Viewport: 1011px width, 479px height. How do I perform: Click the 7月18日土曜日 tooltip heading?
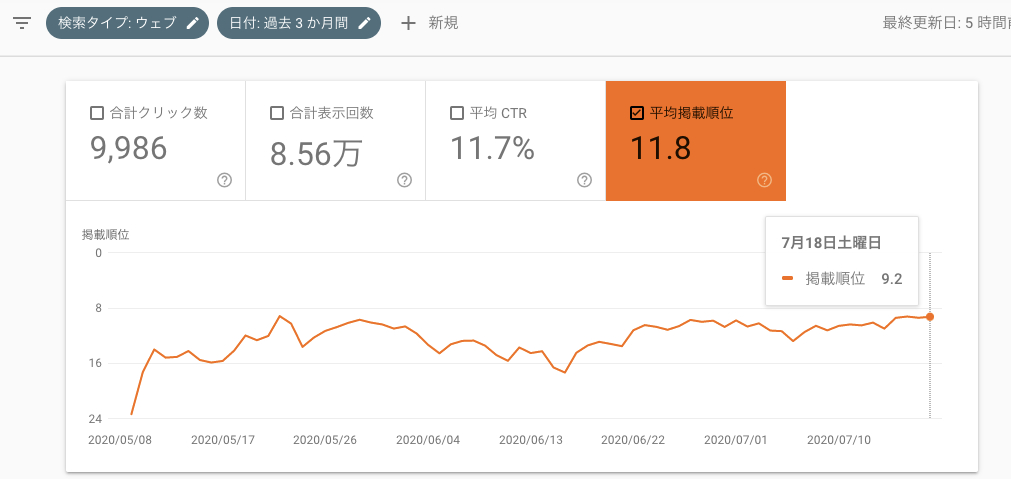(x=831, y=243)
